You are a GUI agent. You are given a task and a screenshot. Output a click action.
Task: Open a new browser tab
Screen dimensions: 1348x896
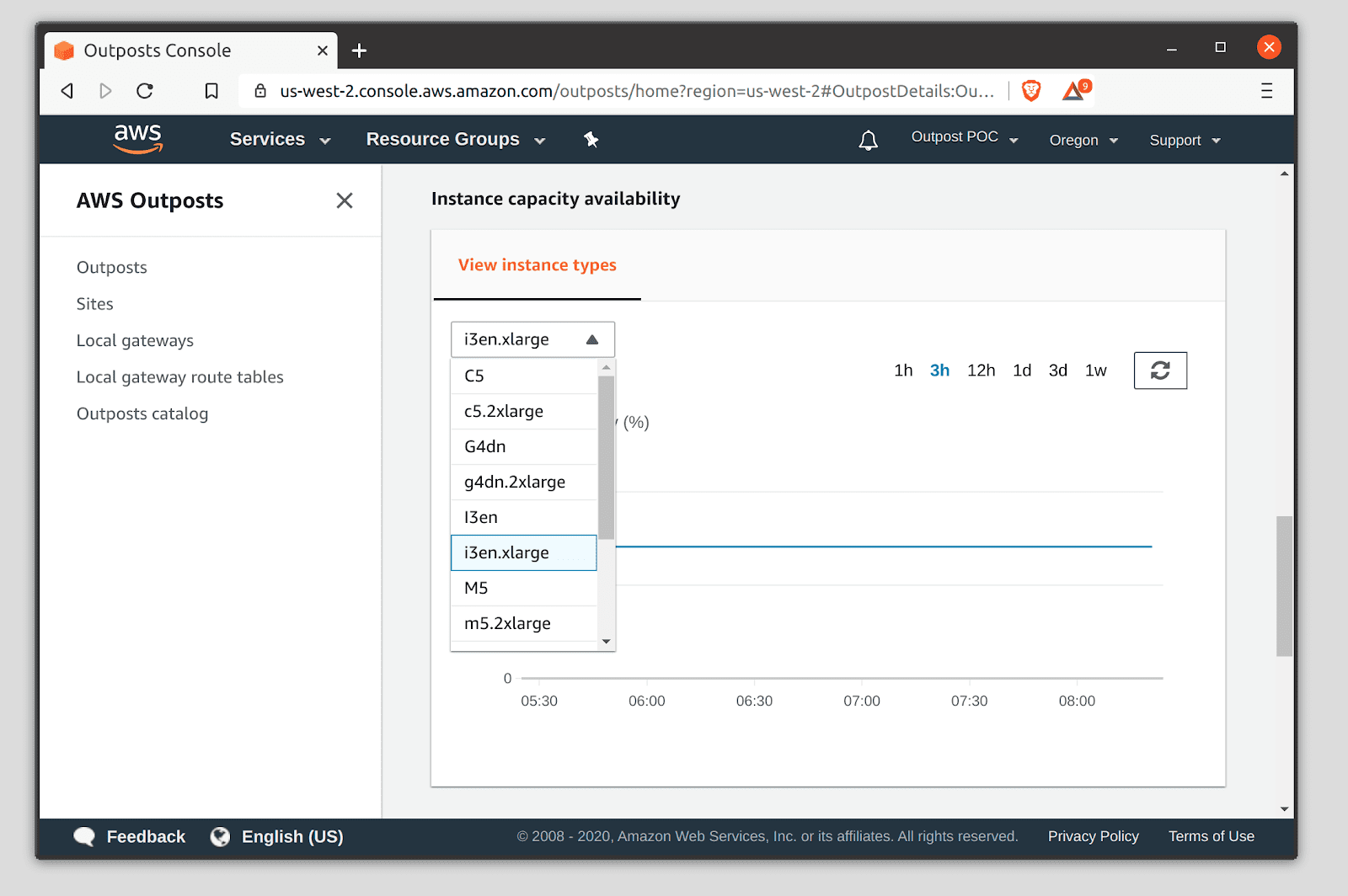(x=359, y=51)
